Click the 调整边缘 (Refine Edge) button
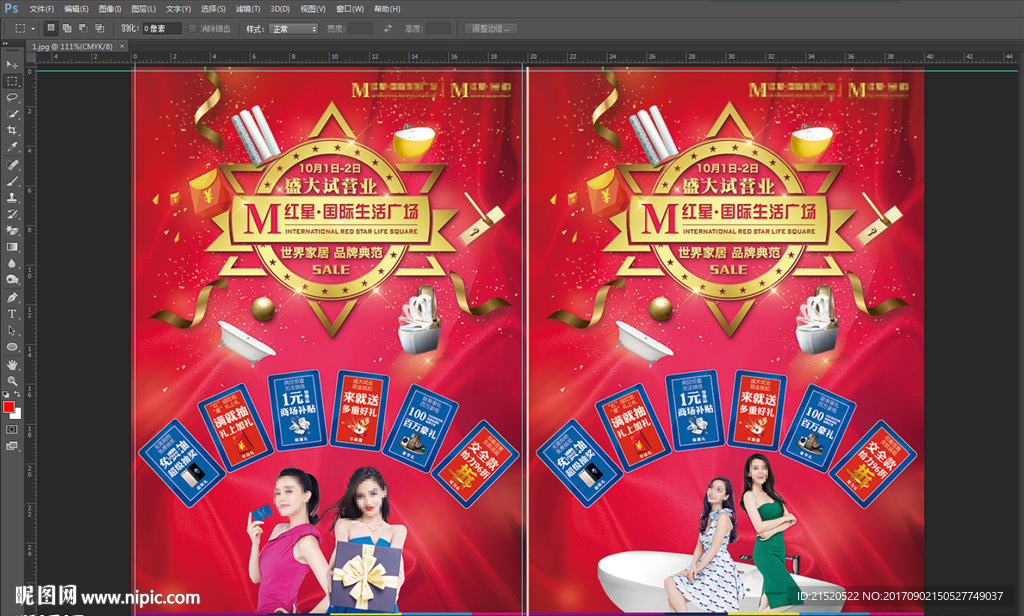Screen dimensions: 1024x616 pos(491,28)
